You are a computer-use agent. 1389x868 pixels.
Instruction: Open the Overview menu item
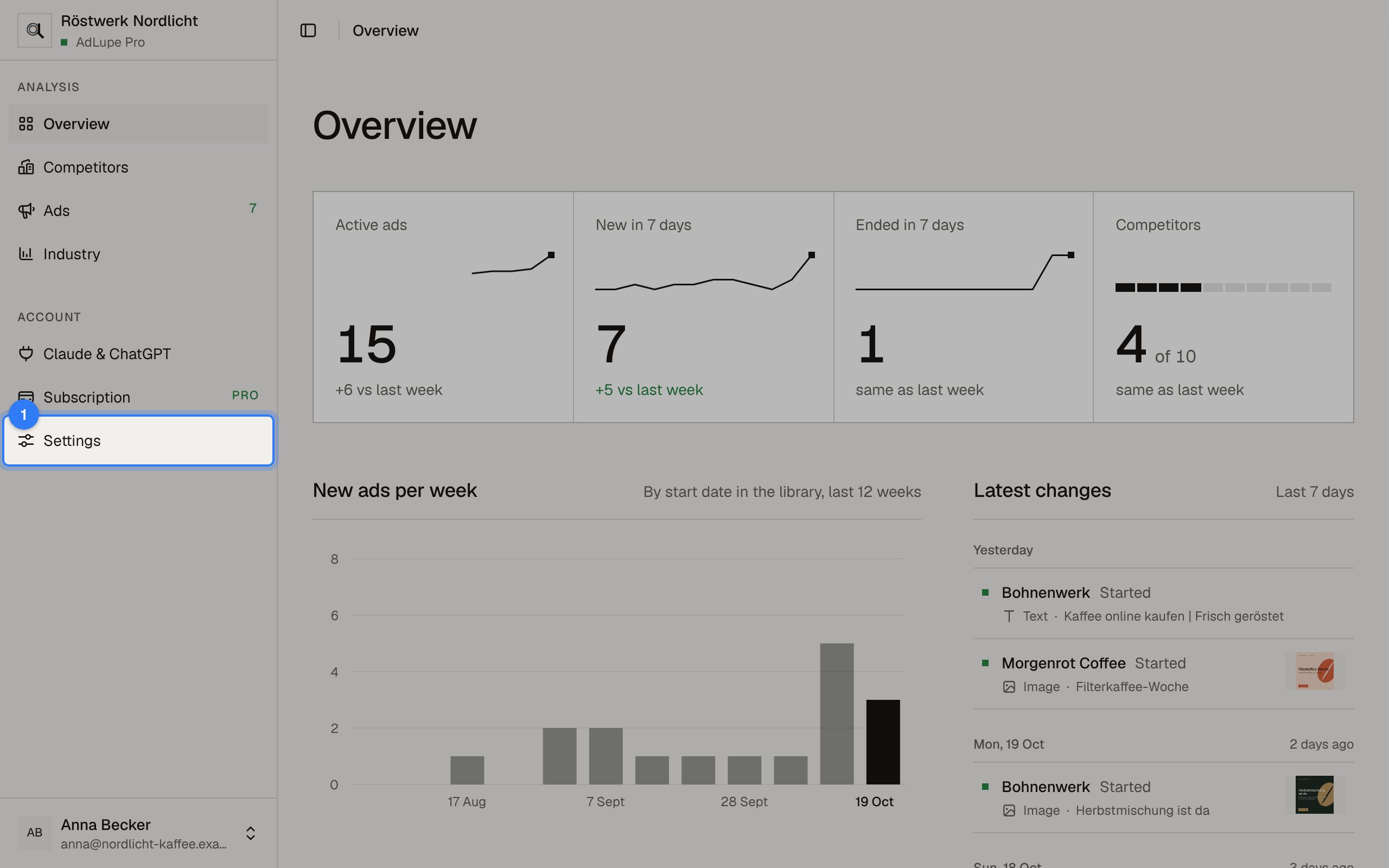[138, 124]
